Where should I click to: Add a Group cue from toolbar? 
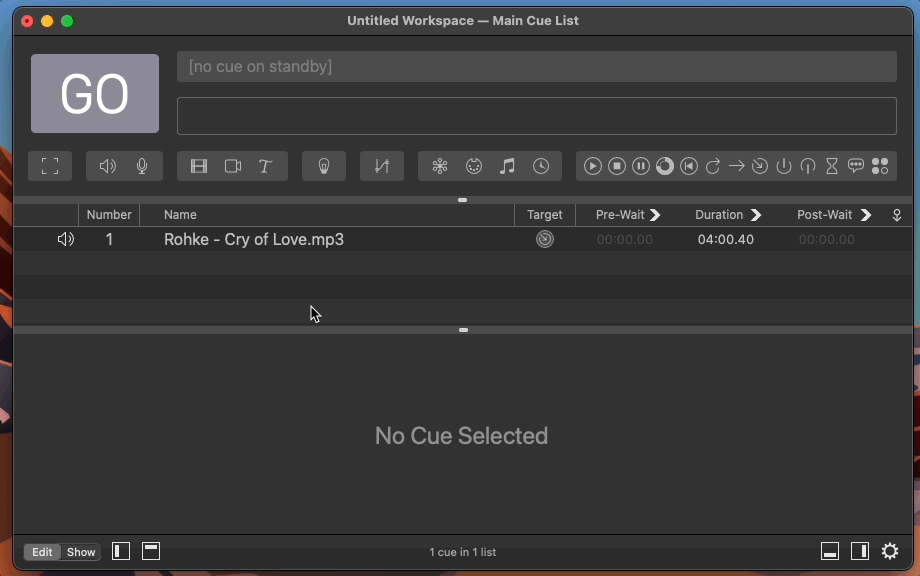coord(50,166)
